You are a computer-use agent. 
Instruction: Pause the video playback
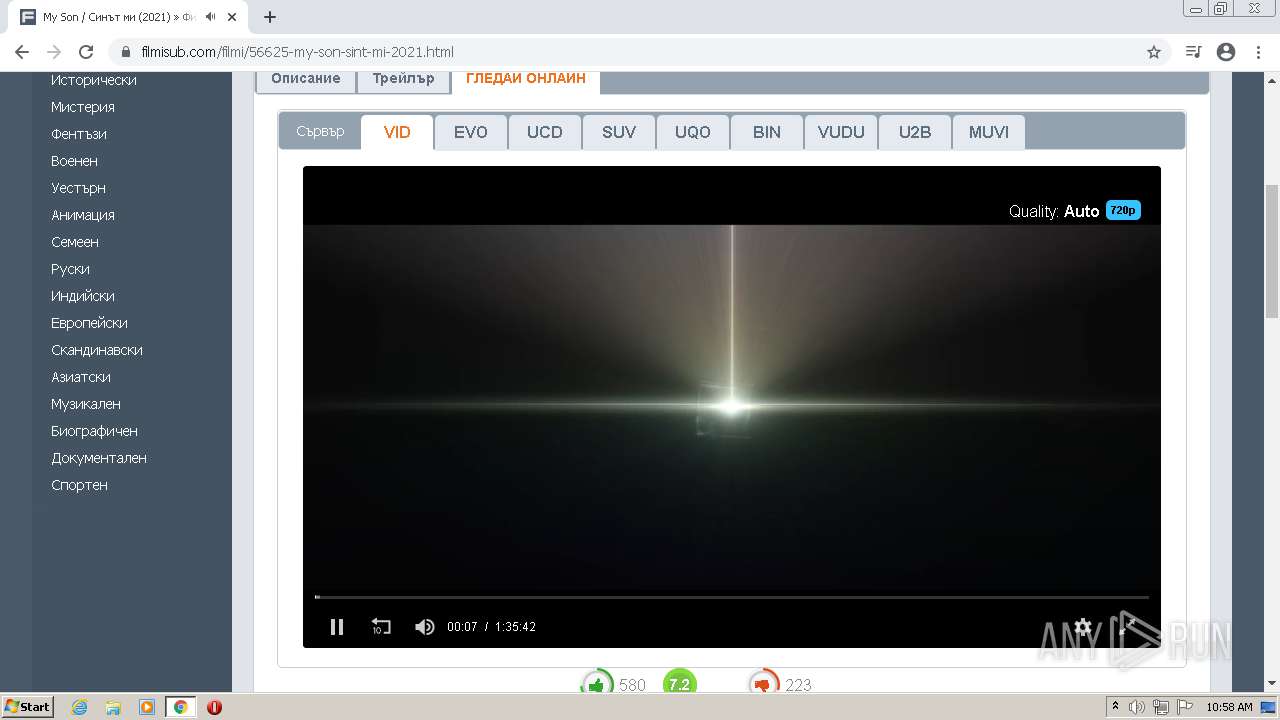coord(337,627)
